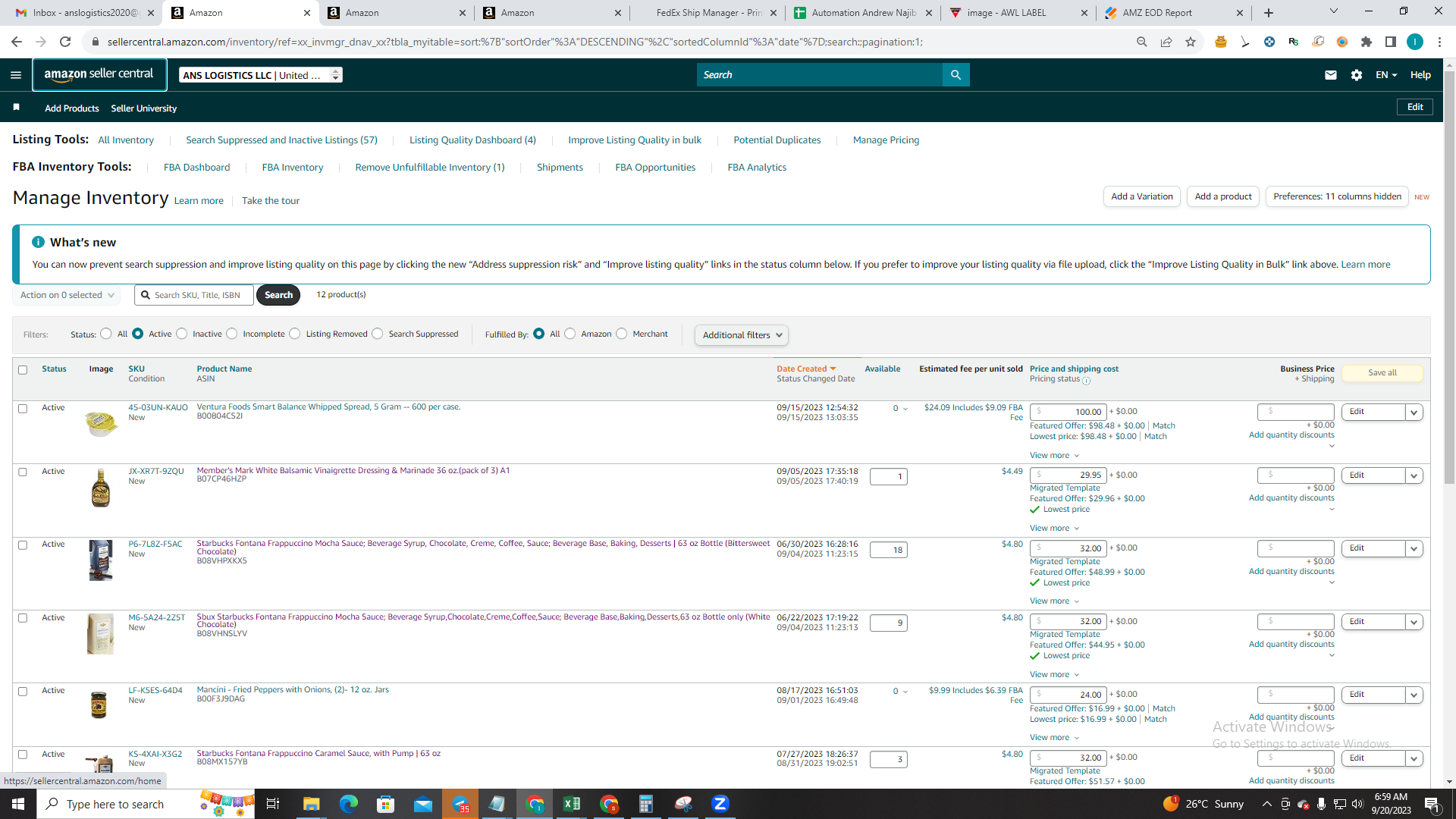
Task: Open the Chrome profile avatar
Action: point(1415,42)
